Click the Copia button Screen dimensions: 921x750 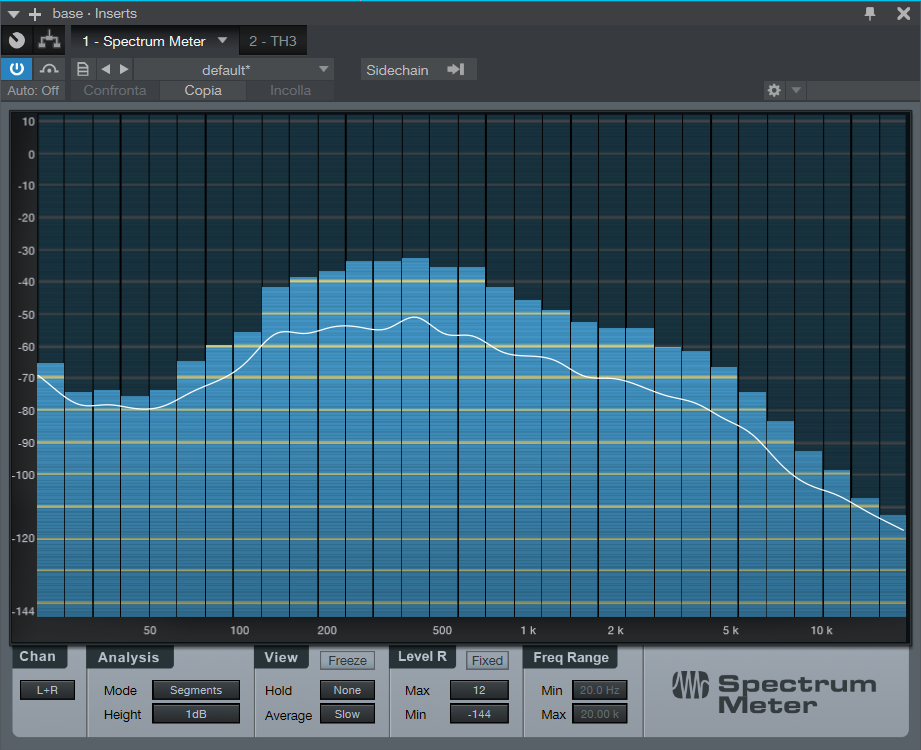(203, 90)
